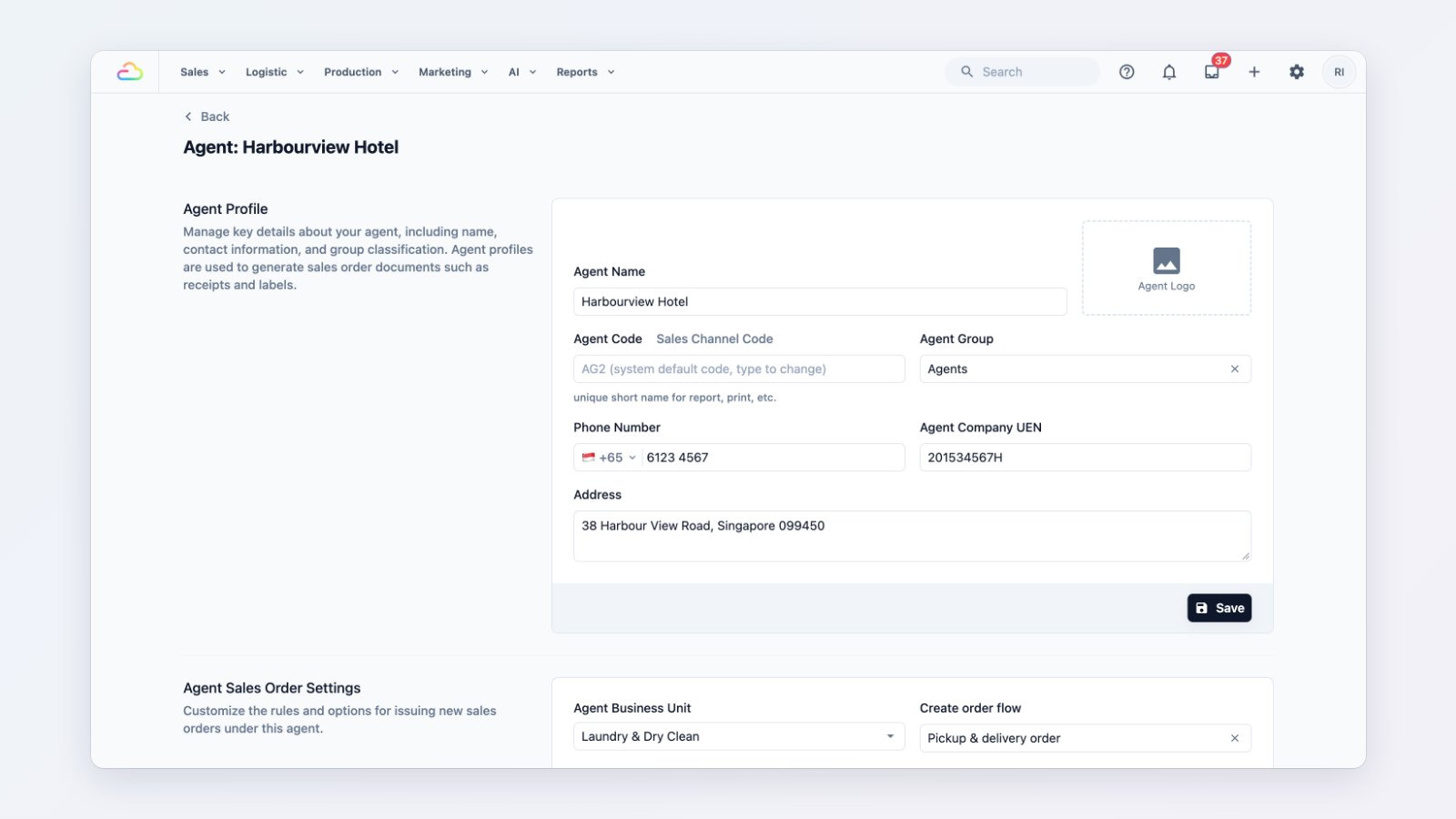Viewport: 1456px width, 819px height.
Task: Clear the Agent Group selection
Action: 1235,369
